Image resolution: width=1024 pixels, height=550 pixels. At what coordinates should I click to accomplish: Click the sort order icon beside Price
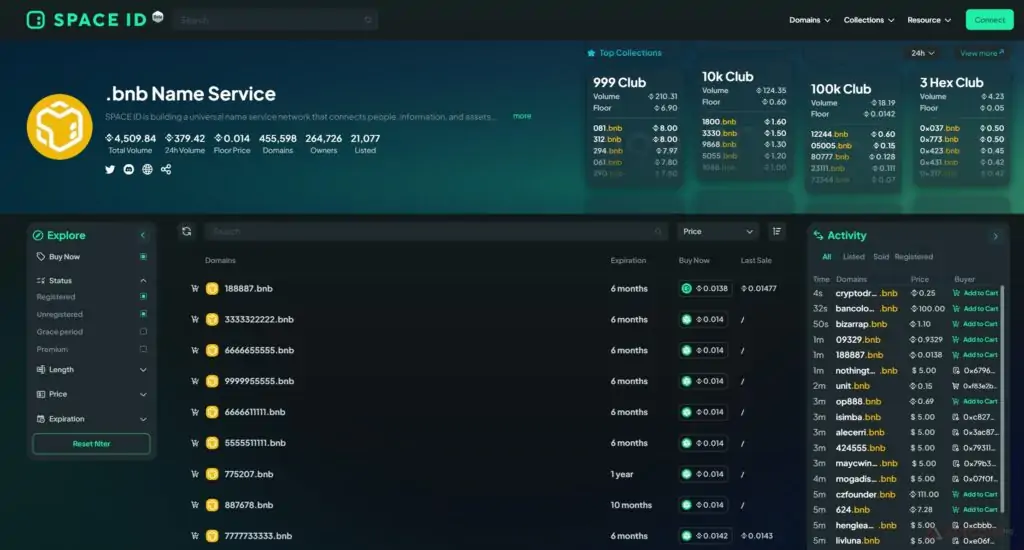tap(776, 231)
